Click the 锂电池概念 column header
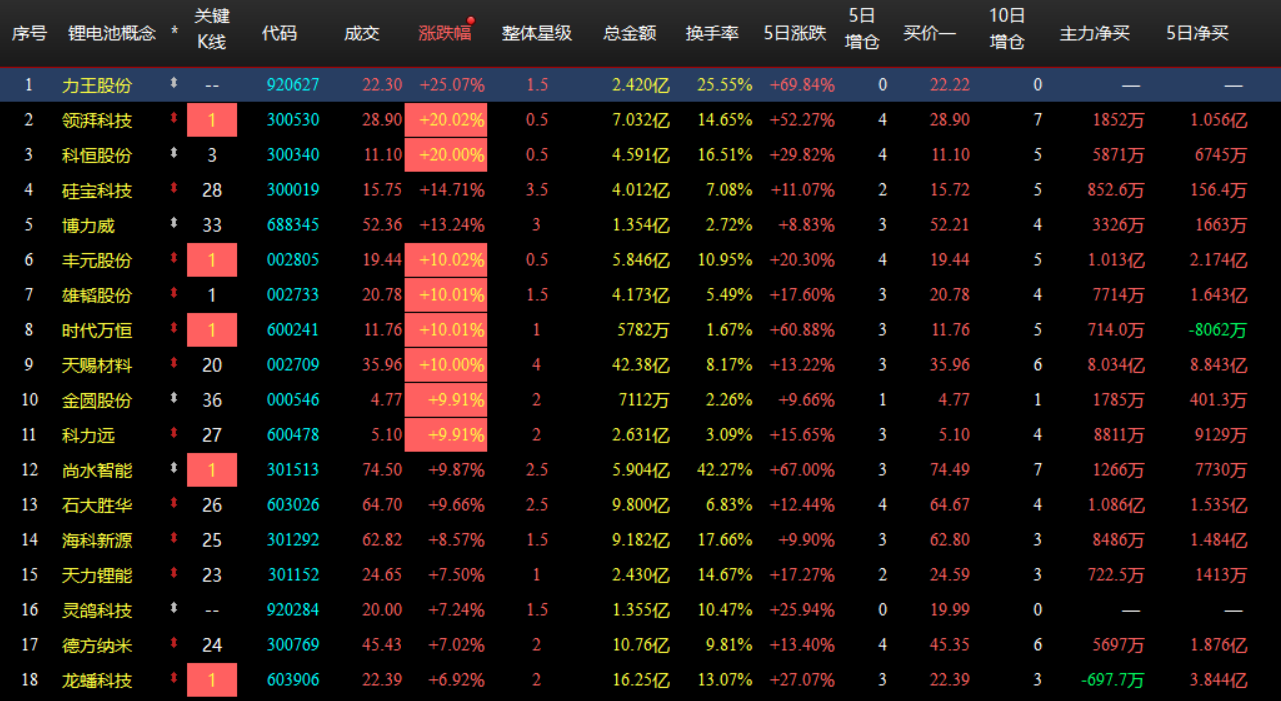1281x701 pixels. pos(111,33)
